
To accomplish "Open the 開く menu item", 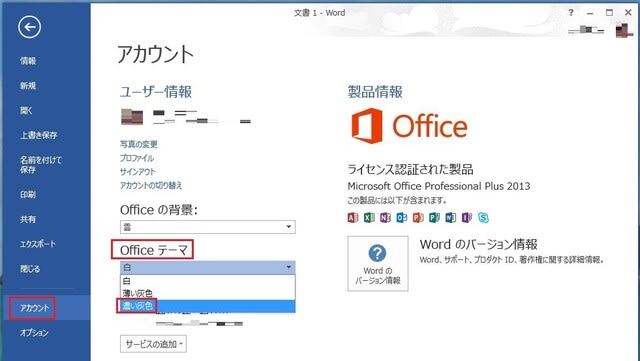I will click(x=26, y=110).
